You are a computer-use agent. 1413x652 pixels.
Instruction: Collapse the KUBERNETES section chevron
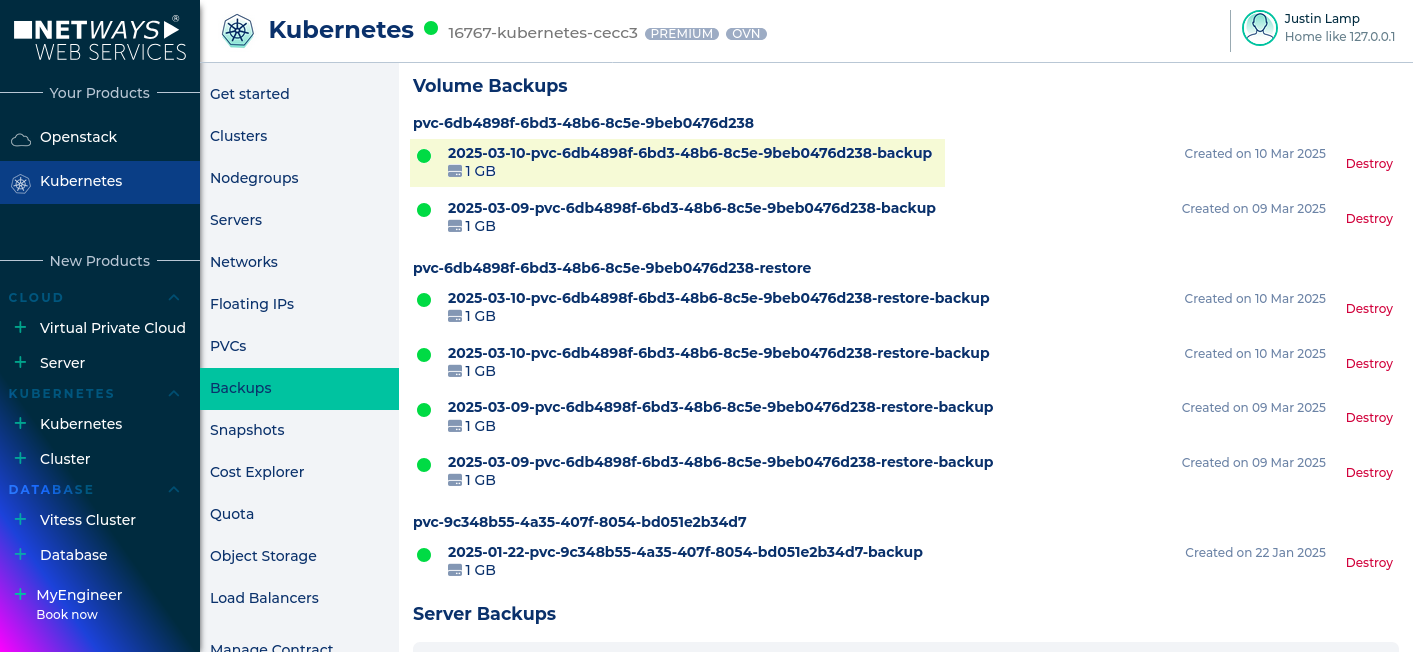coord(174,393)
